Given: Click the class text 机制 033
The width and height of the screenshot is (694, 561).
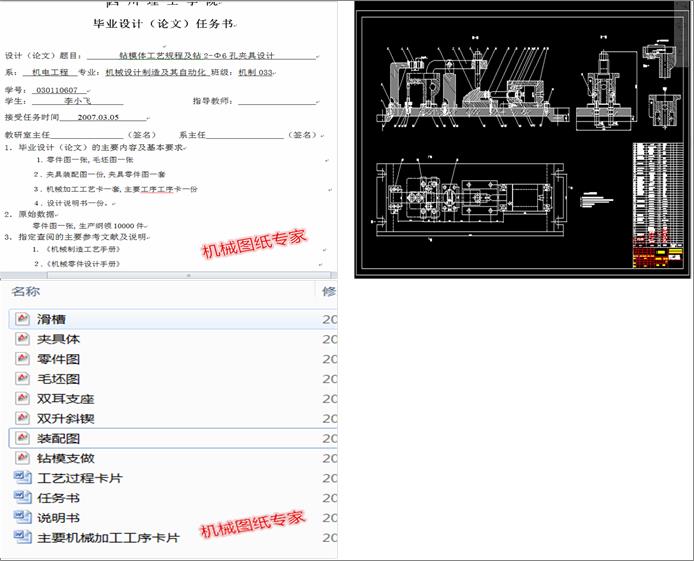Looking at the screenshot, I should 255,72.
